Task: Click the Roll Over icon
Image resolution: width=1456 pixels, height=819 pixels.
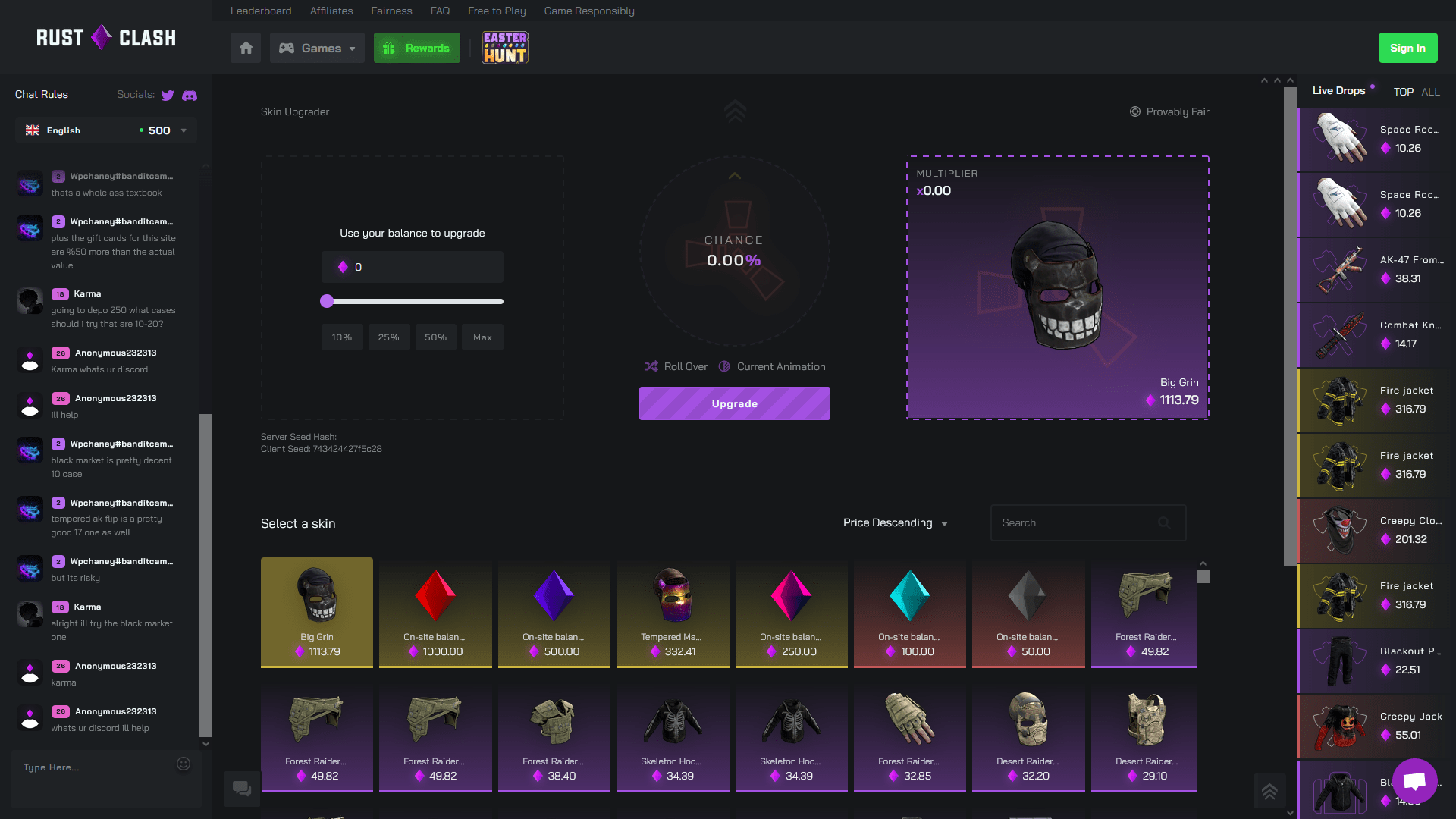Action: 651,366
